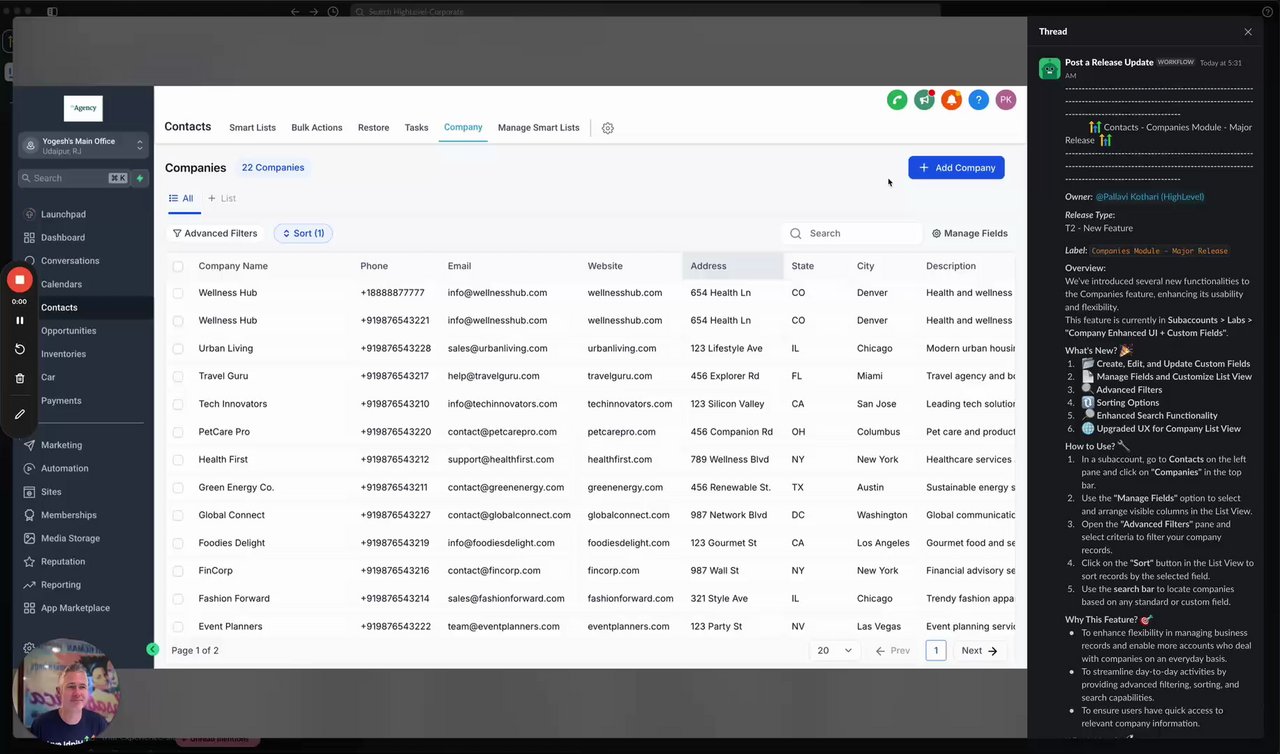Image resolution: width=1280 pixels, height=754 pixels.
Task: Click the Add Company button
Action: click(x=956, y=168)
